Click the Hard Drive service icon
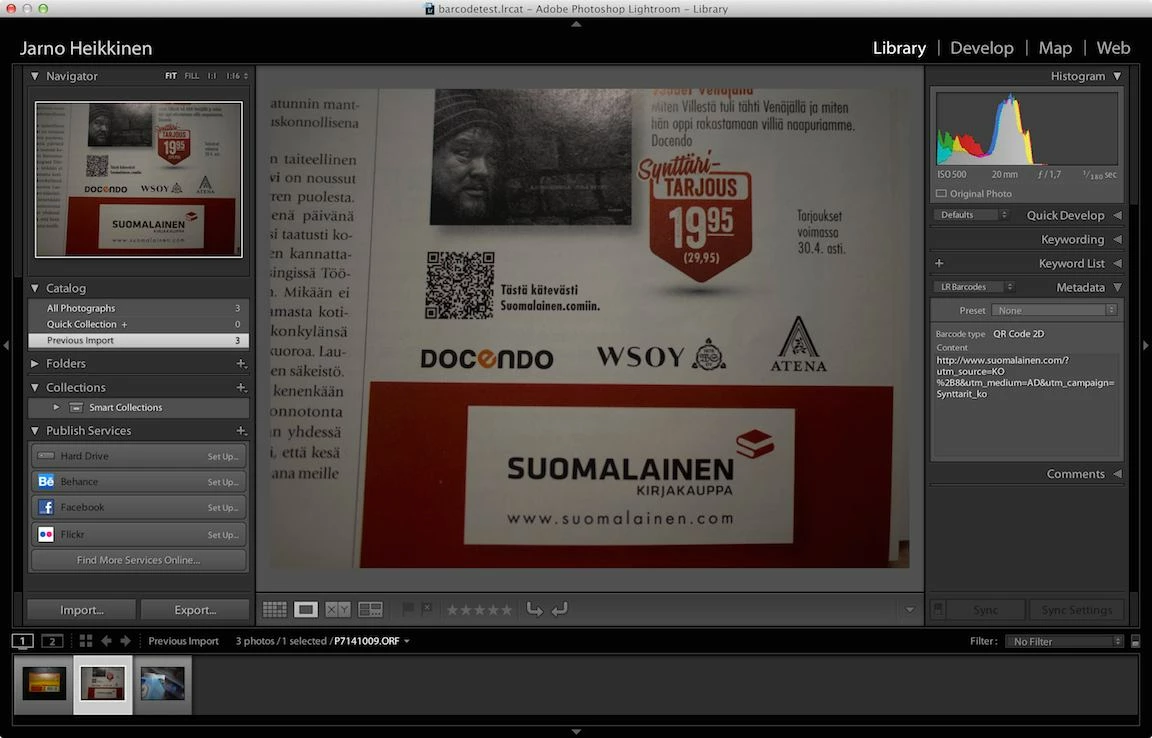 (x=46, y=456)
